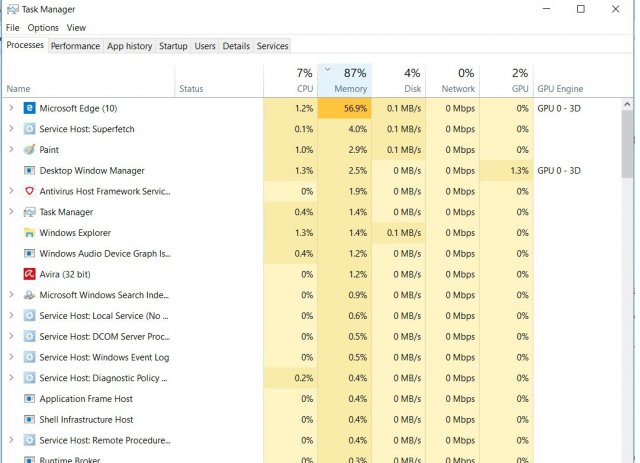Screen dimensions: 640x463
Task: Open the Startup tab
Action: (x=173, y=46)
